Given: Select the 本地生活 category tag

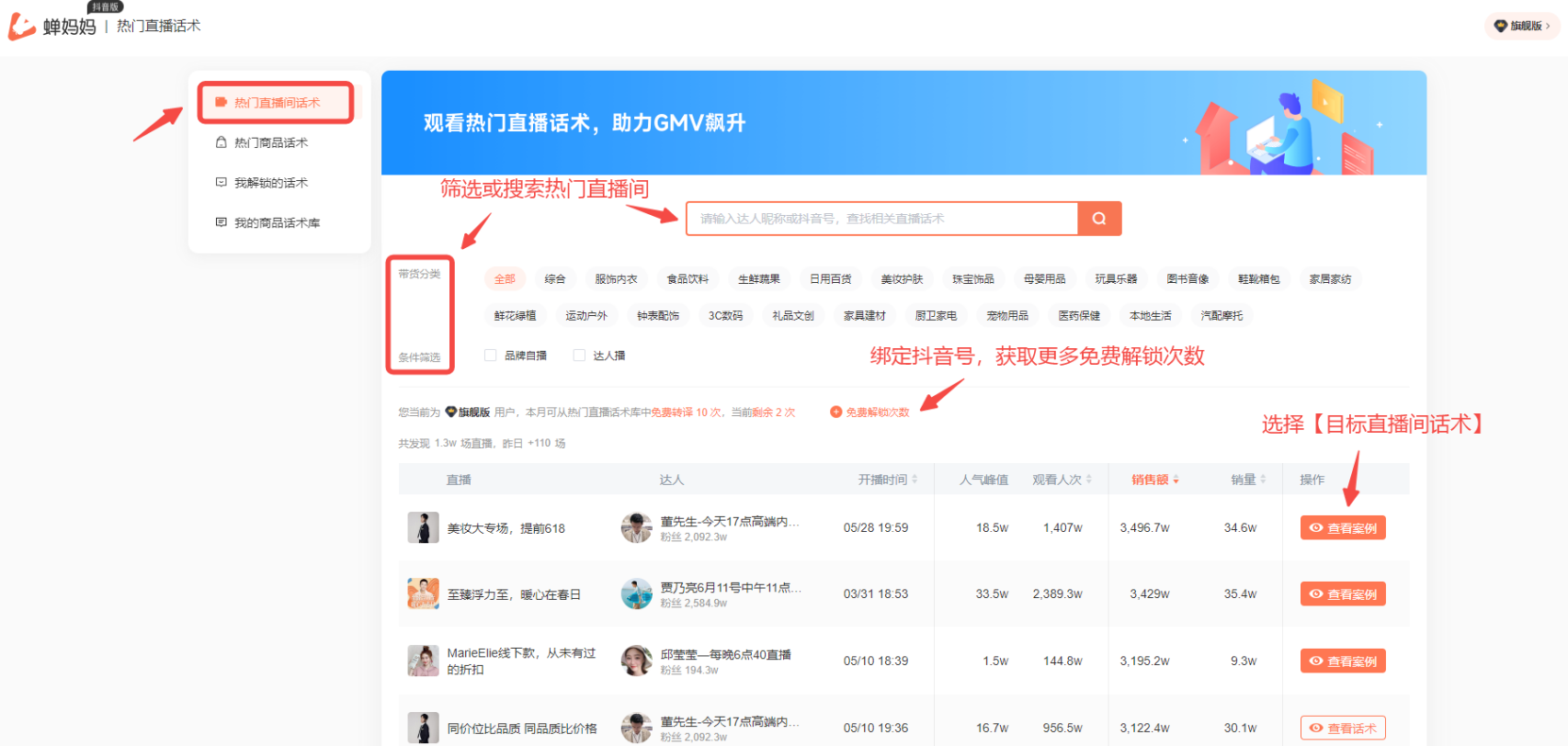Looking at the screenshot, I should 1151,315.
